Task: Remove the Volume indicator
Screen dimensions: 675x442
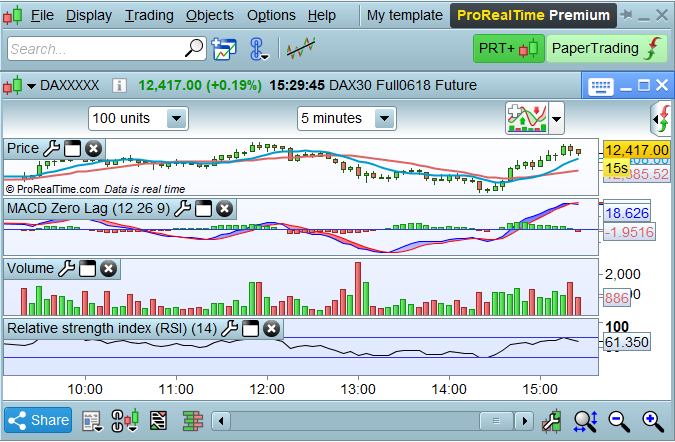Action: pyautogui.click(x=108, y=269)
